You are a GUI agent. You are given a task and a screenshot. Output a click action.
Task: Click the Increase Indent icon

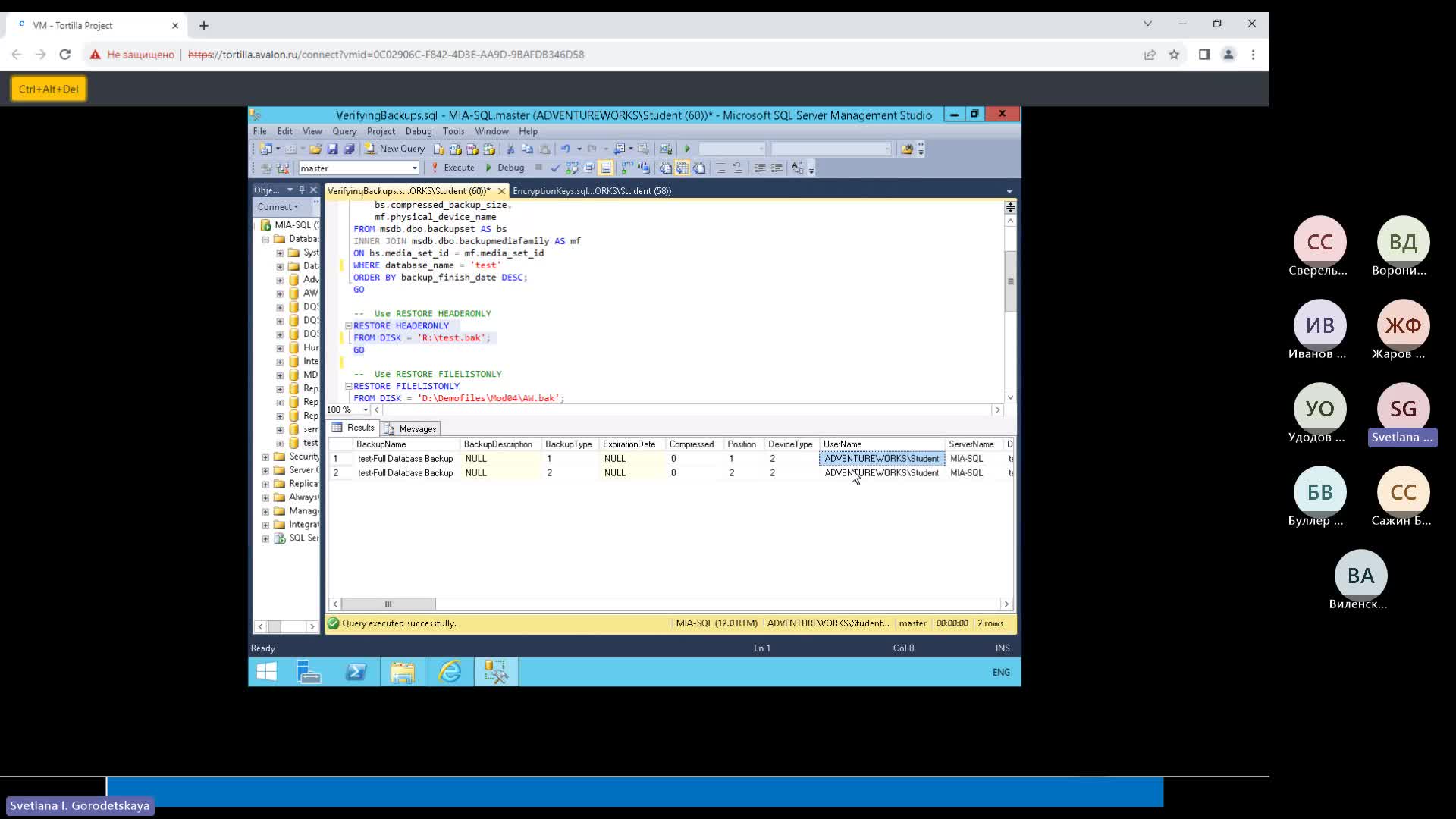[x=777, y=168]
